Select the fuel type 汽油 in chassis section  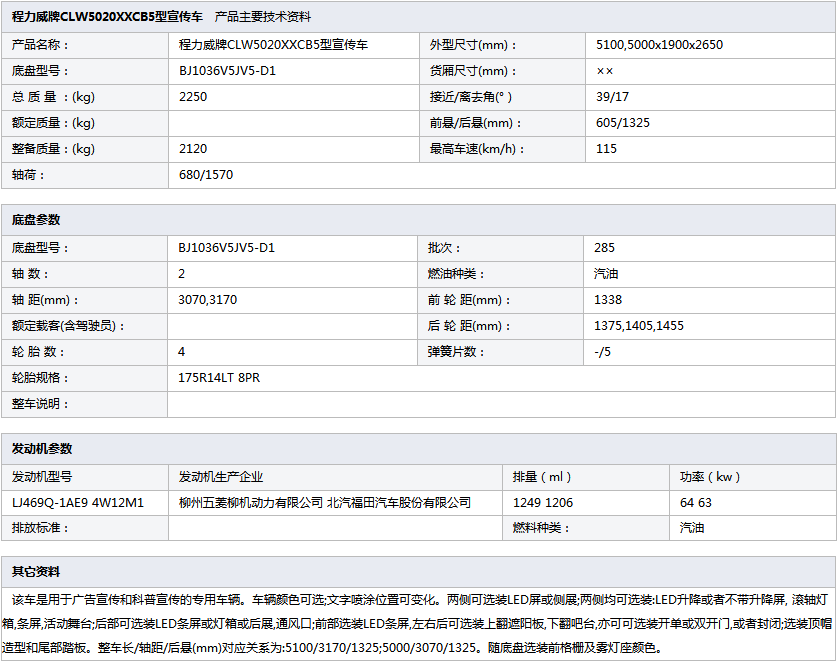tap(606, 274)
